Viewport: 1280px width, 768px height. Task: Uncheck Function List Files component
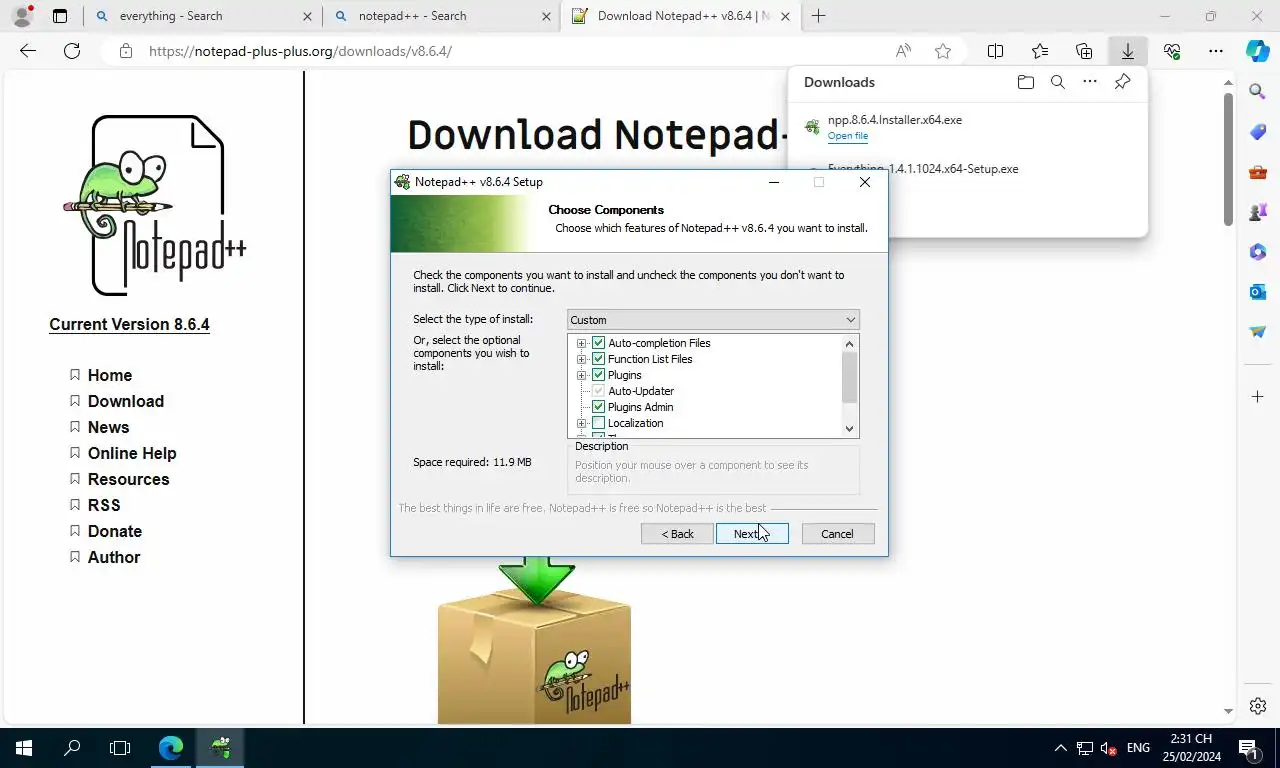599,359
